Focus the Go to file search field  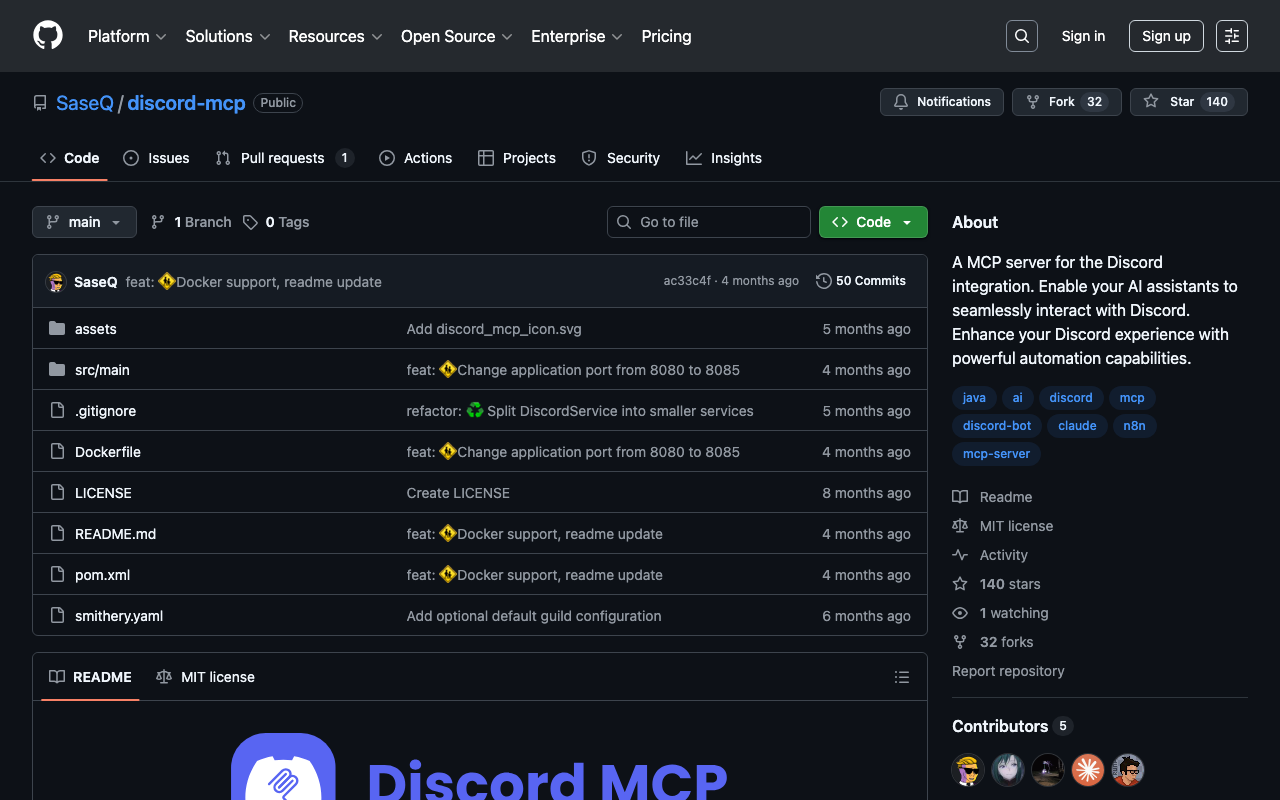tap(708, 222)
